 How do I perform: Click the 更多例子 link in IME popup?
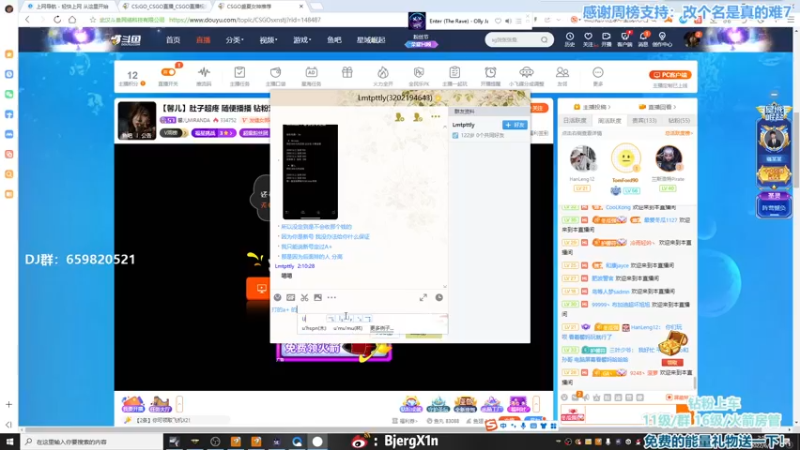382,328
